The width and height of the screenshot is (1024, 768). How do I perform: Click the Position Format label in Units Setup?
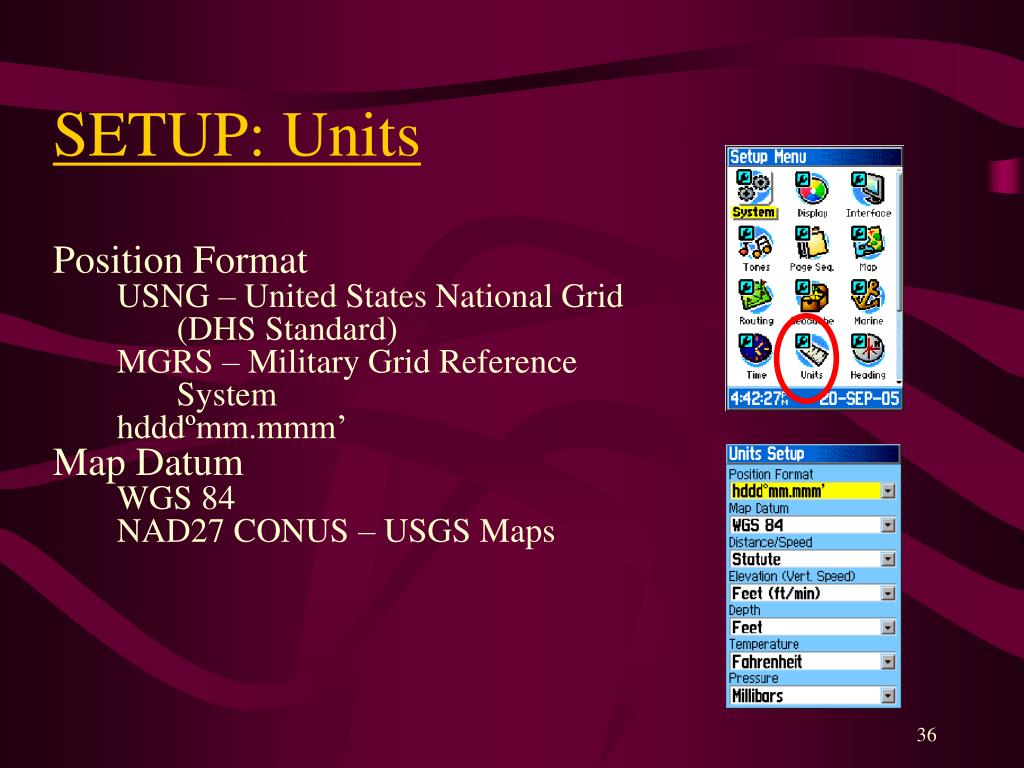771,474
